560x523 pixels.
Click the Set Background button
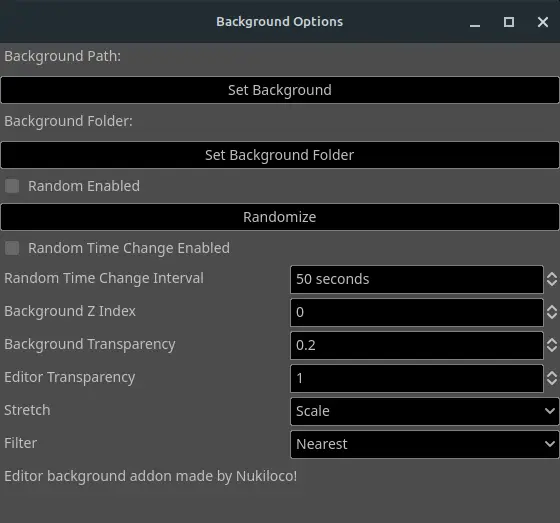tap(280, 90)
